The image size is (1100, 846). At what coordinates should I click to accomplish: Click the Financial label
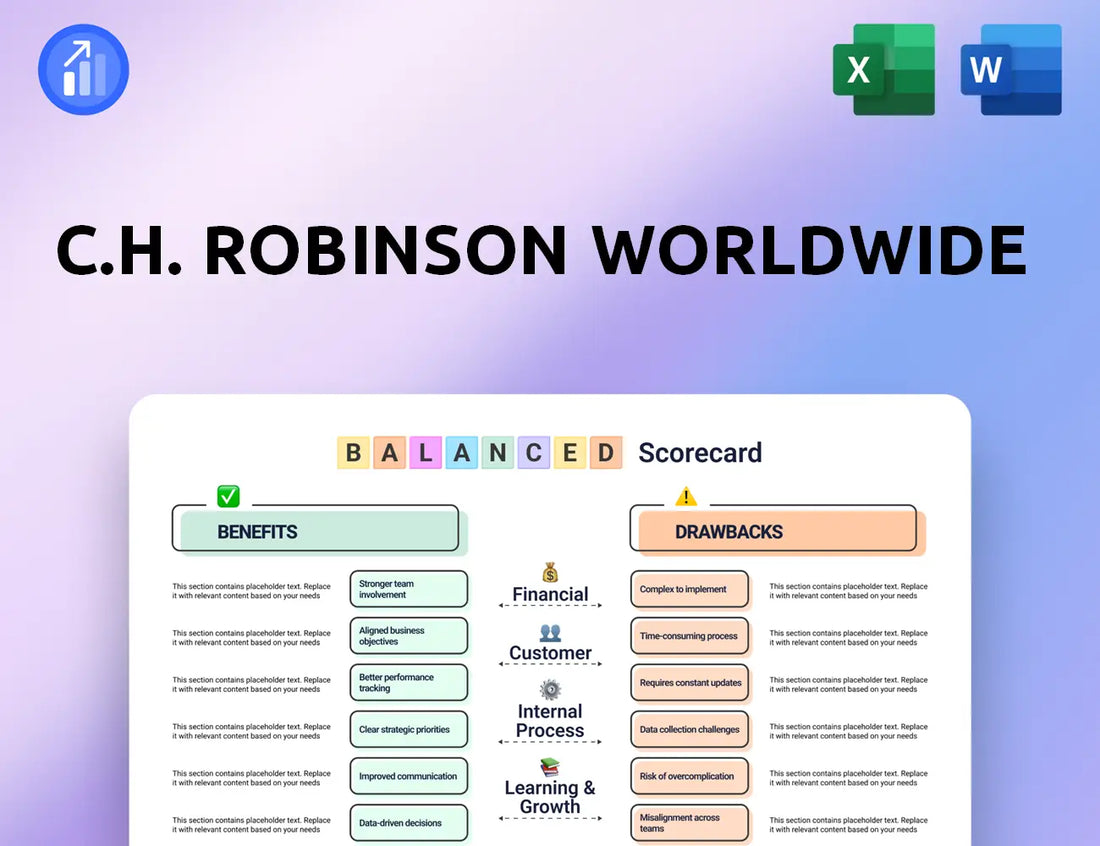(550, 595)
